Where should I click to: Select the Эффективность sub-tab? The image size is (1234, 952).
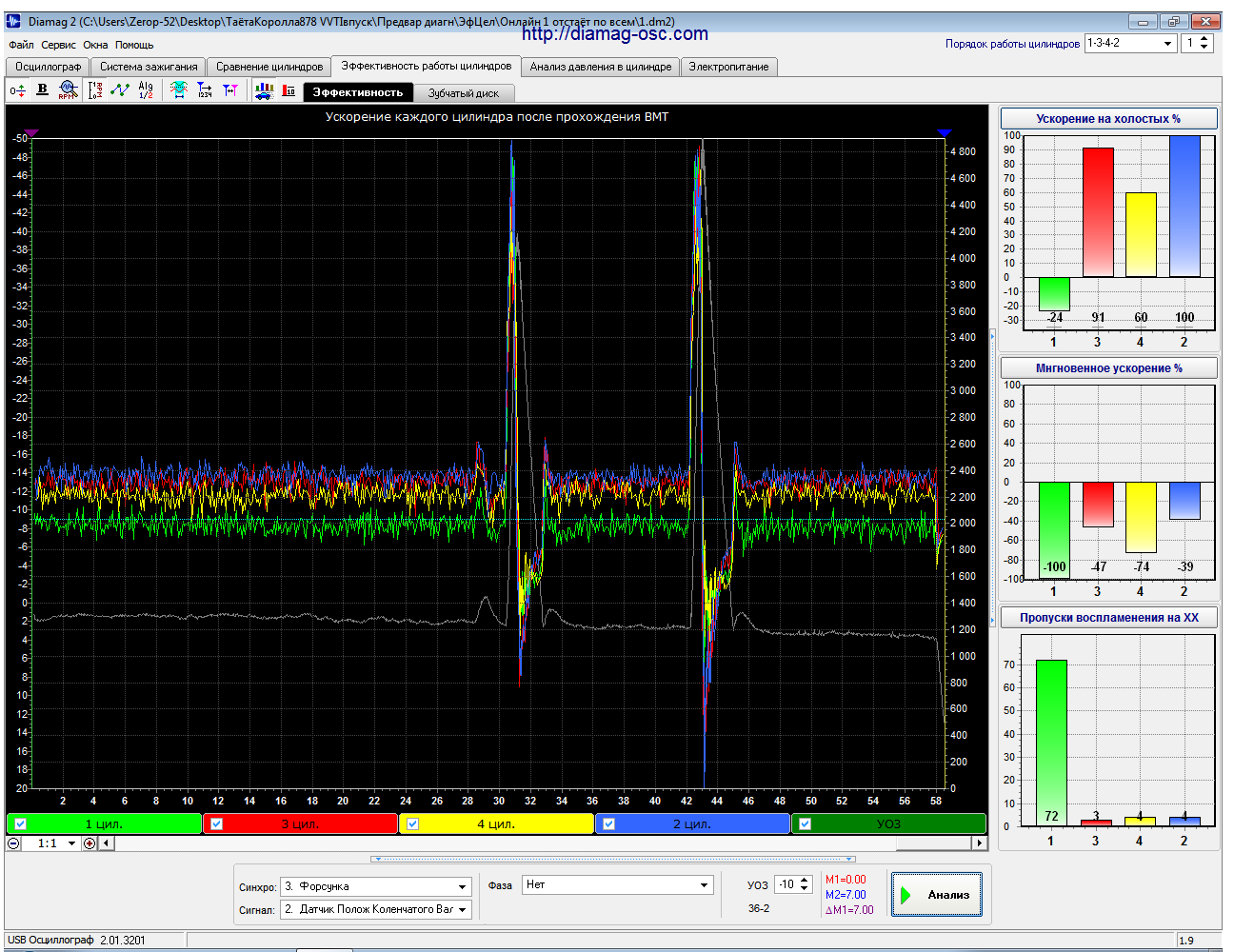tap(358, 92)
